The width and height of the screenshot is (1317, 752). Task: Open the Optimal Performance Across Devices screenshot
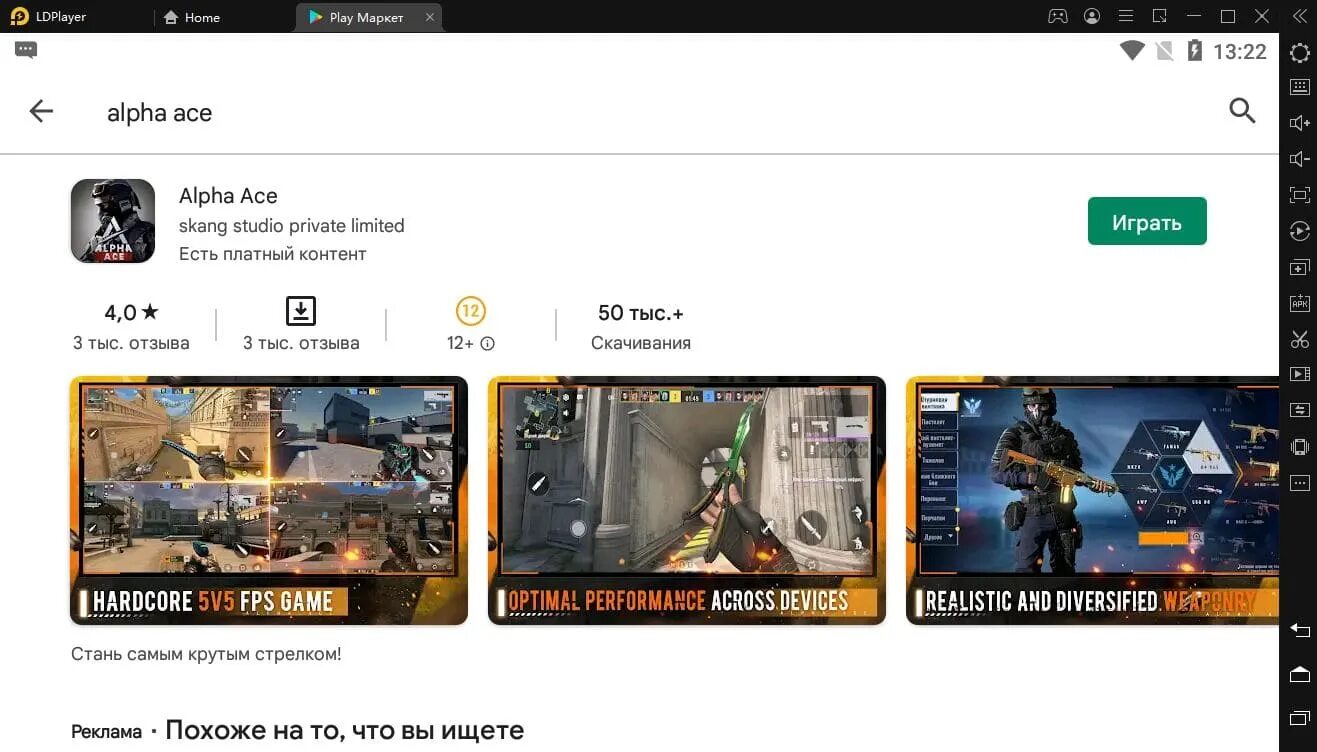tap(687, 500)
